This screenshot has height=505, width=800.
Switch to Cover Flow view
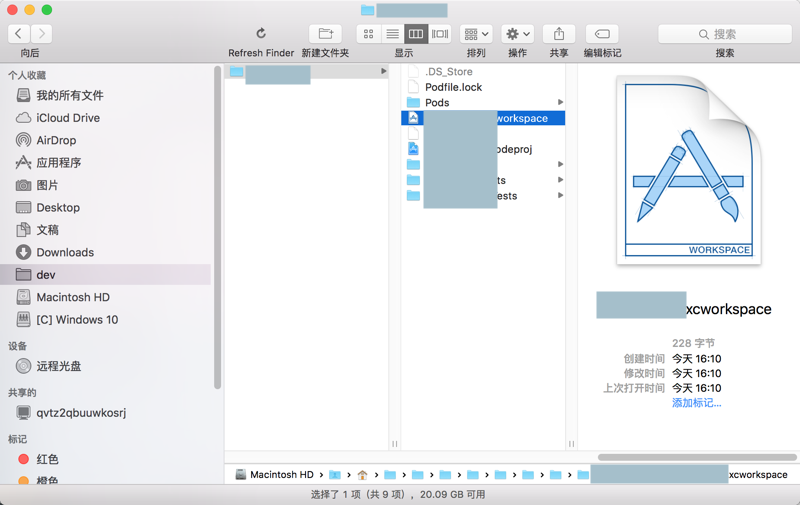click(x=440, y=34)
